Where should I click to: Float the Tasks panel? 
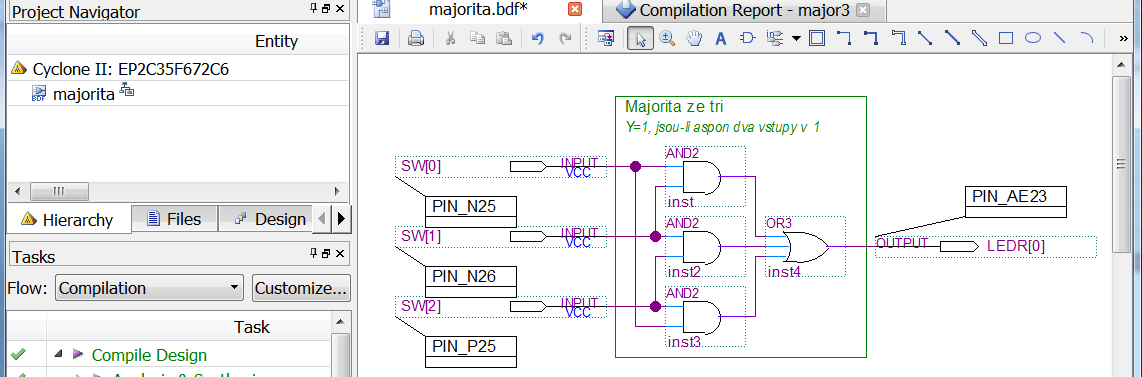327,253
